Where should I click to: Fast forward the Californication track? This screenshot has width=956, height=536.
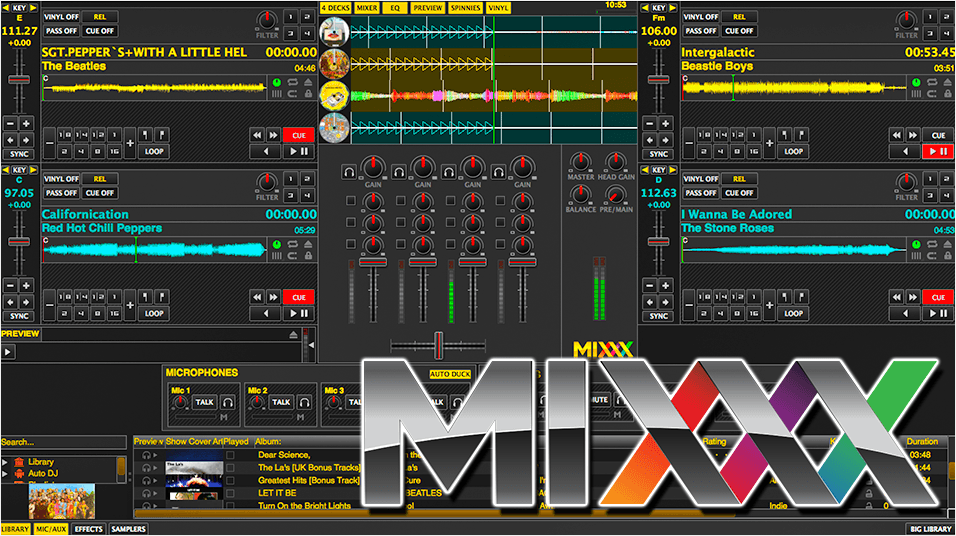(x=273, y=297)
